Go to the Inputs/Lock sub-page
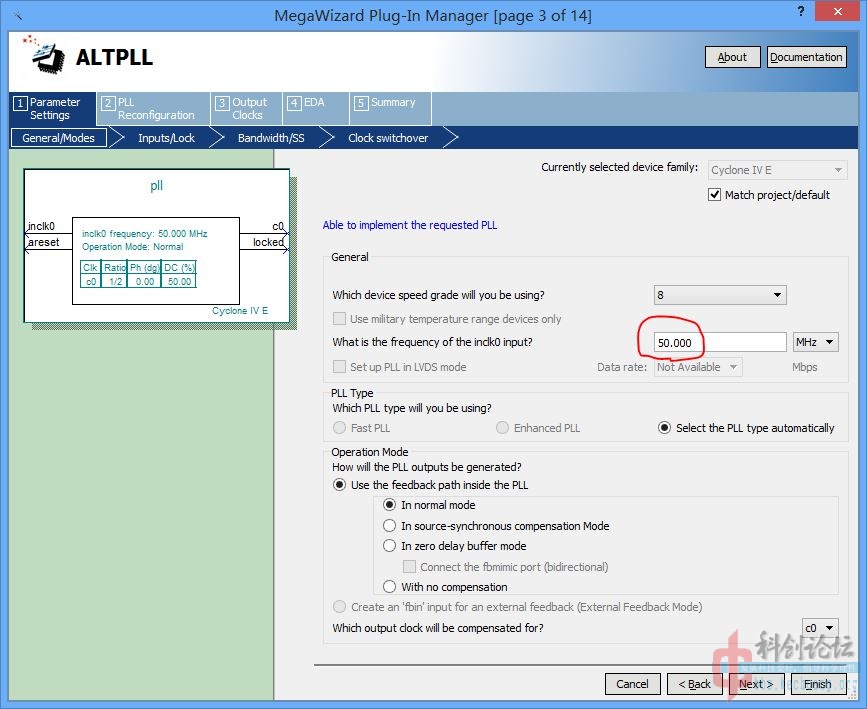Screen dimensions: 867x709 coord(166,138)
